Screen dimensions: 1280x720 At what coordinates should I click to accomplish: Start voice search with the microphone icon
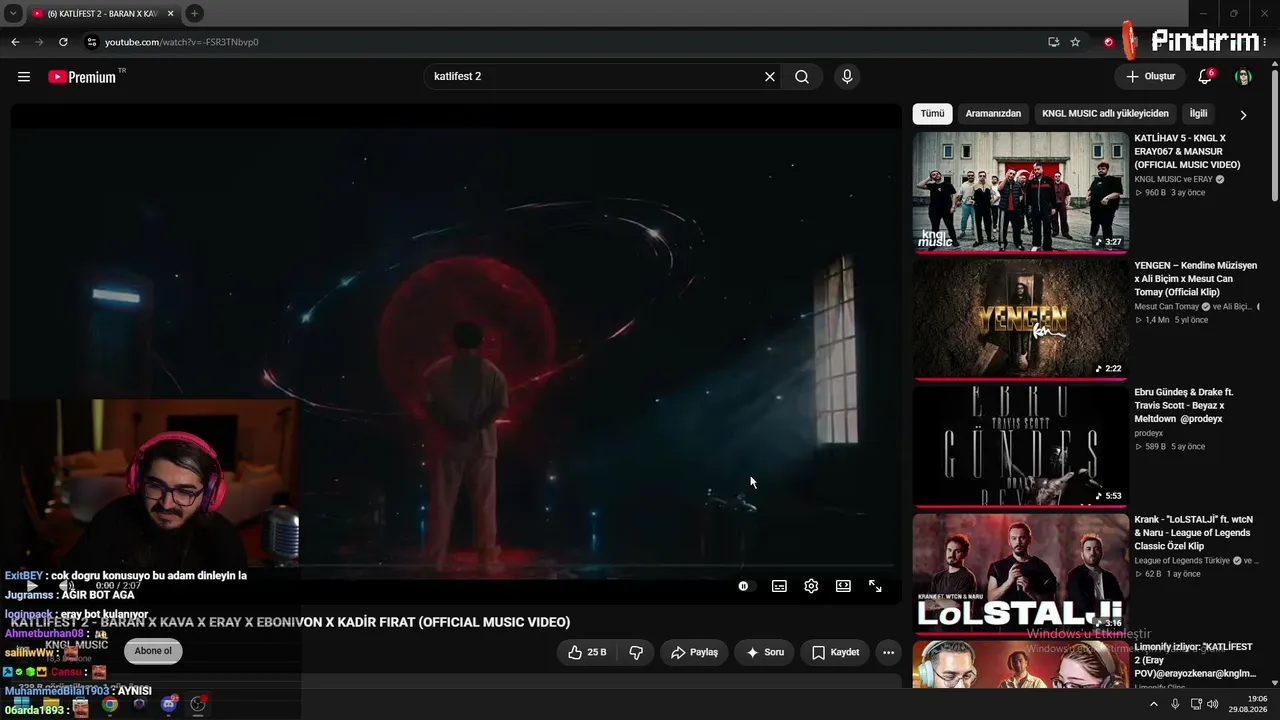tap(847, 77)
